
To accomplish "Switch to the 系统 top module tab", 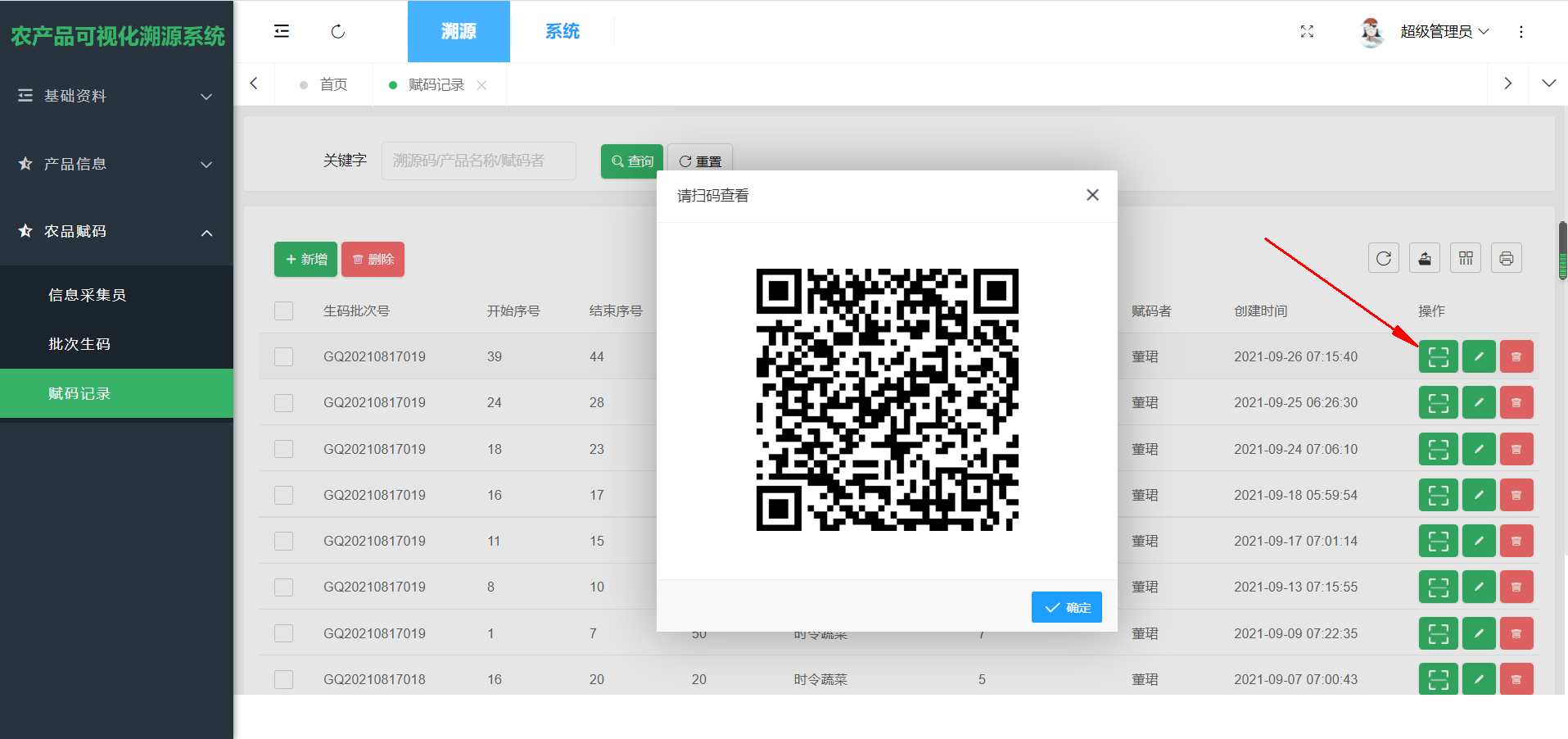I will 563,31.
